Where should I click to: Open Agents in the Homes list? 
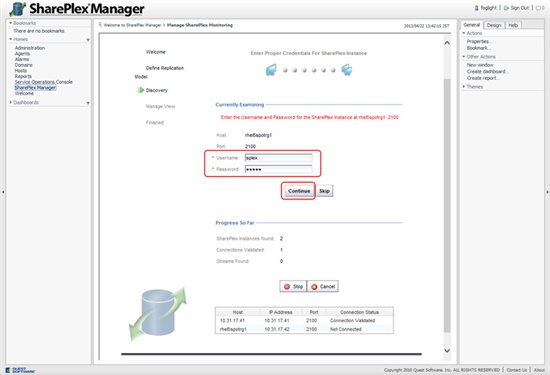coord(22,54)
